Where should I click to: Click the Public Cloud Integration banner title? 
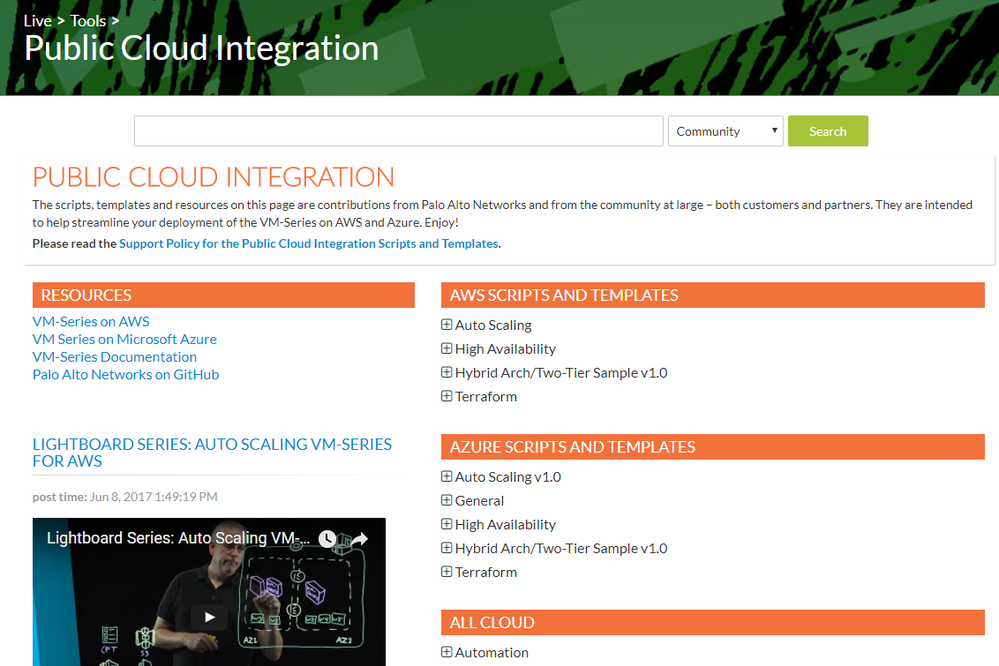pos(201,48)
